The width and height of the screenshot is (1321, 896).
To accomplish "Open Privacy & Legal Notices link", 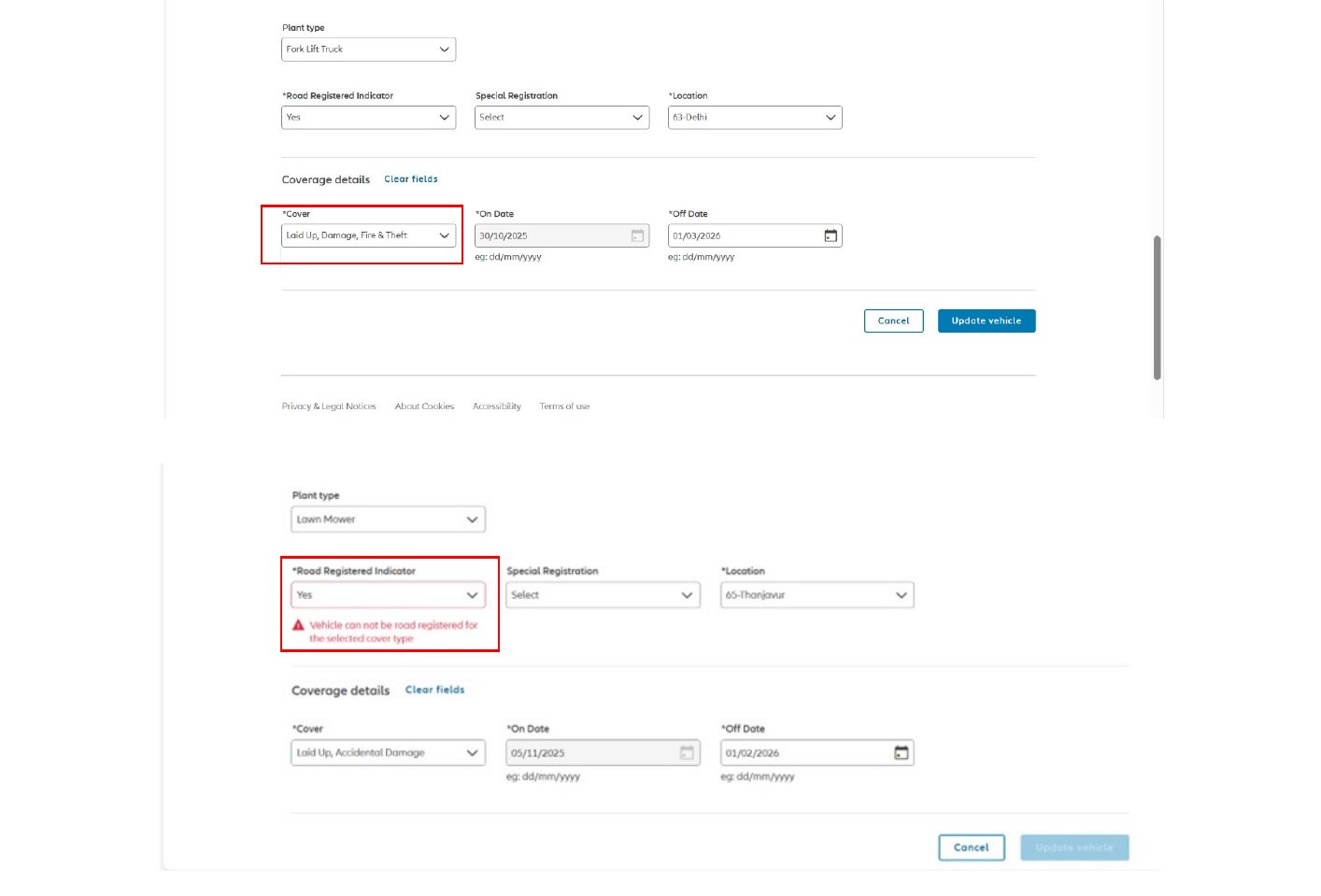I will coord(329,406).
